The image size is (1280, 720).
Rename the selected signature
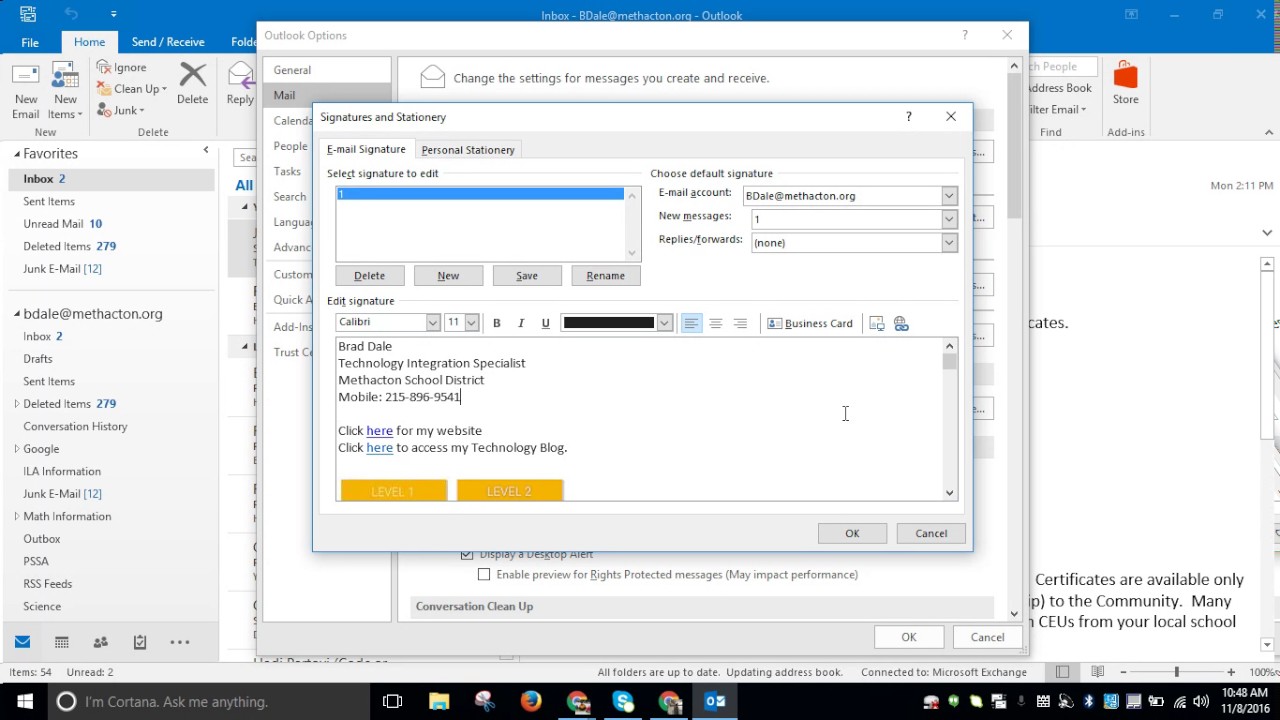pyautogui.click(x=605, y=276)
